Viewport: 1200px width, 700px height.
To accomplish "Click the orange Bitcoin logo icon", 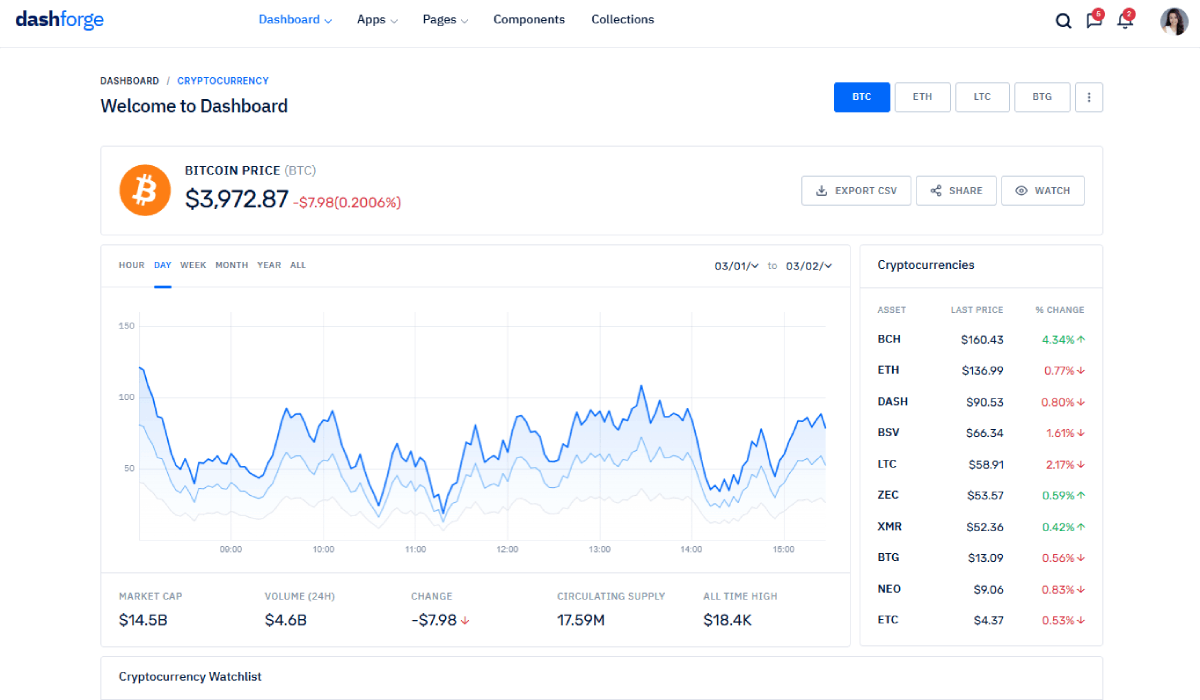I will 145,190.
